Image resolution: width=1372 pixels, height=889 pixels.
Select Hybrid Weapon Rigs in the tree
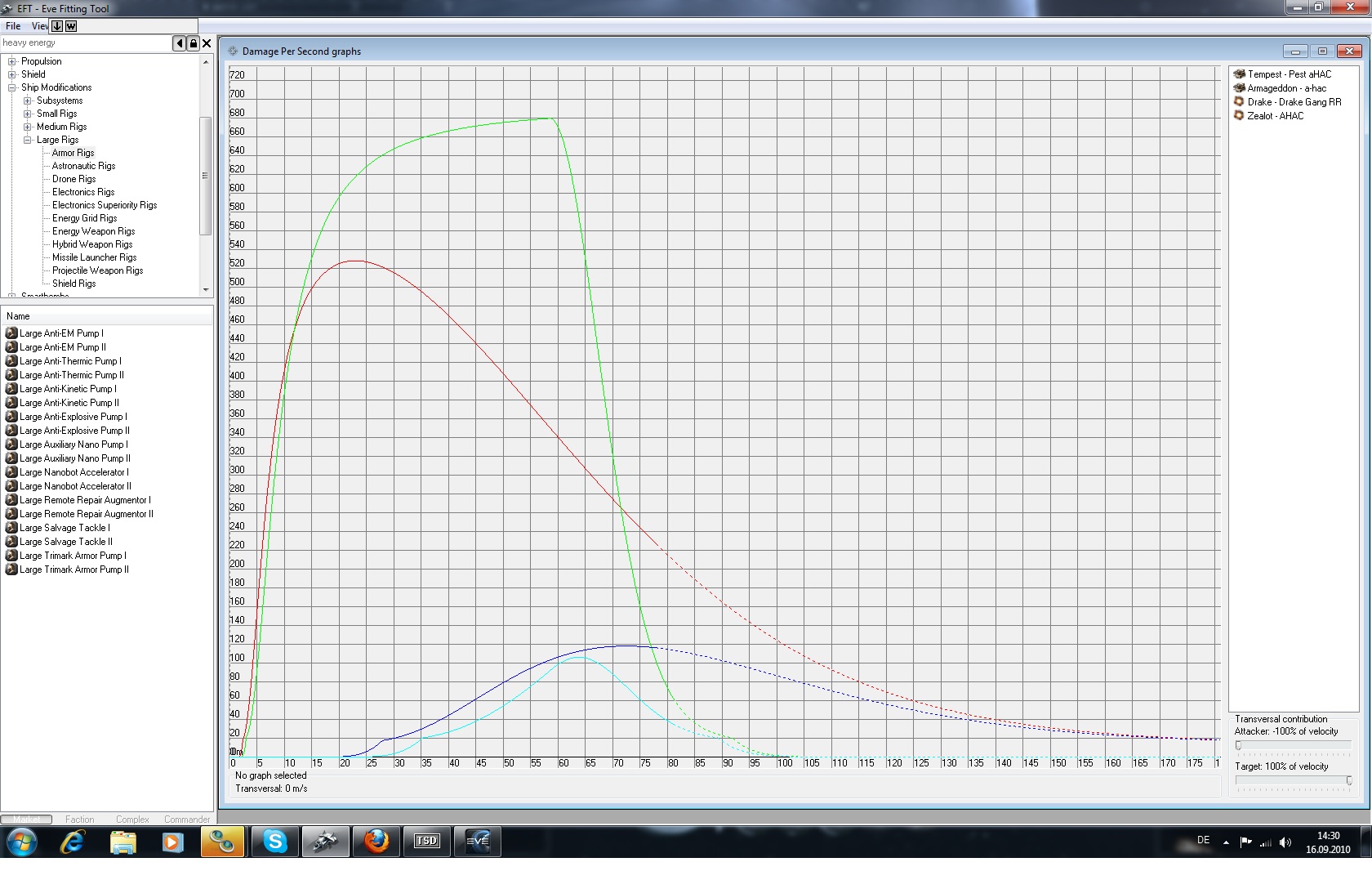point(92,244)
